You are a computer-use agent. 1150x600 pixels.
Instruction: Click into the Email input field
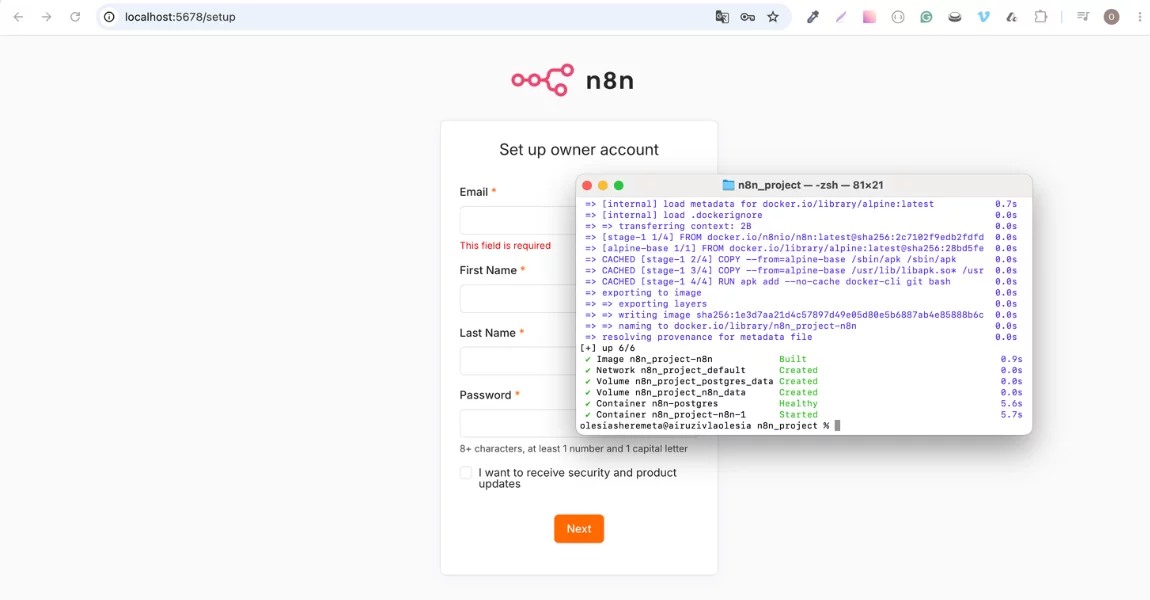(518, 220)
